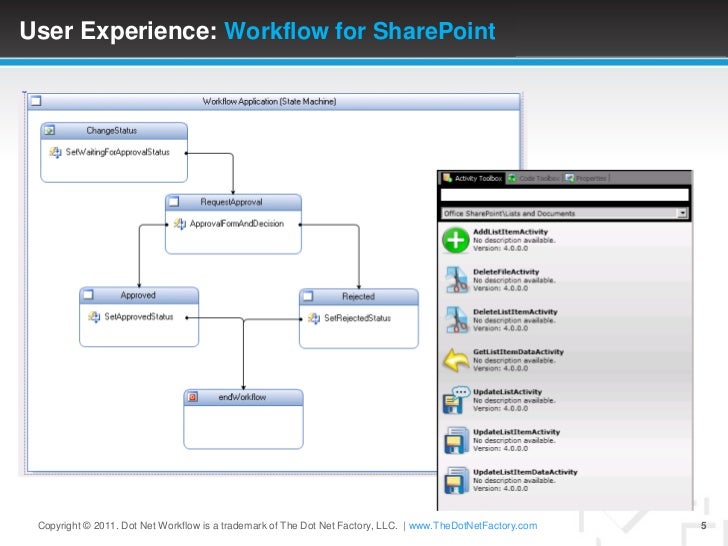Click the Workflow Application (State Machine) title
The width and height of the screenshot is (728, 546).
tap(269, 101)
